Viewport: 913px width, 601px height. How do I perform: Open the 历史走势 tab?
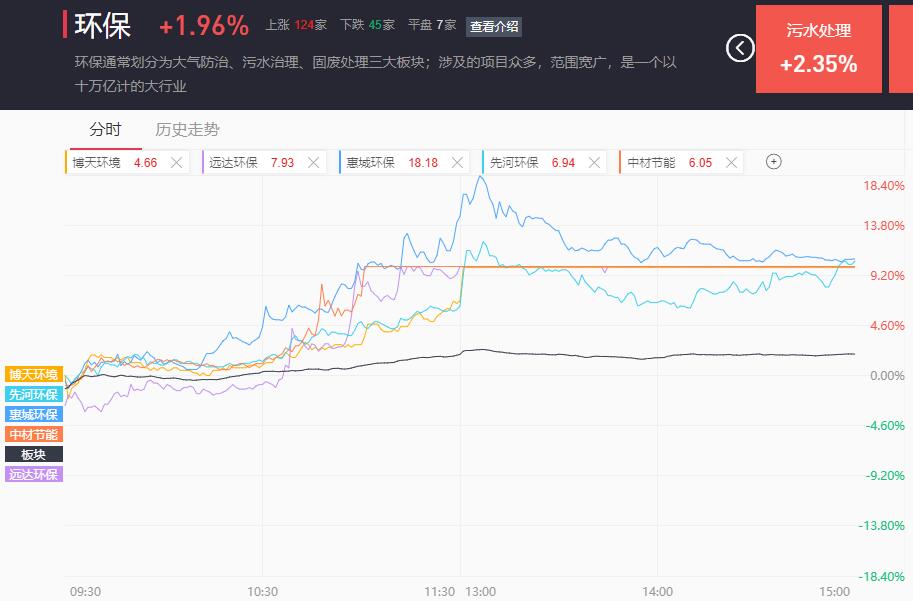[x=187, y=129]
